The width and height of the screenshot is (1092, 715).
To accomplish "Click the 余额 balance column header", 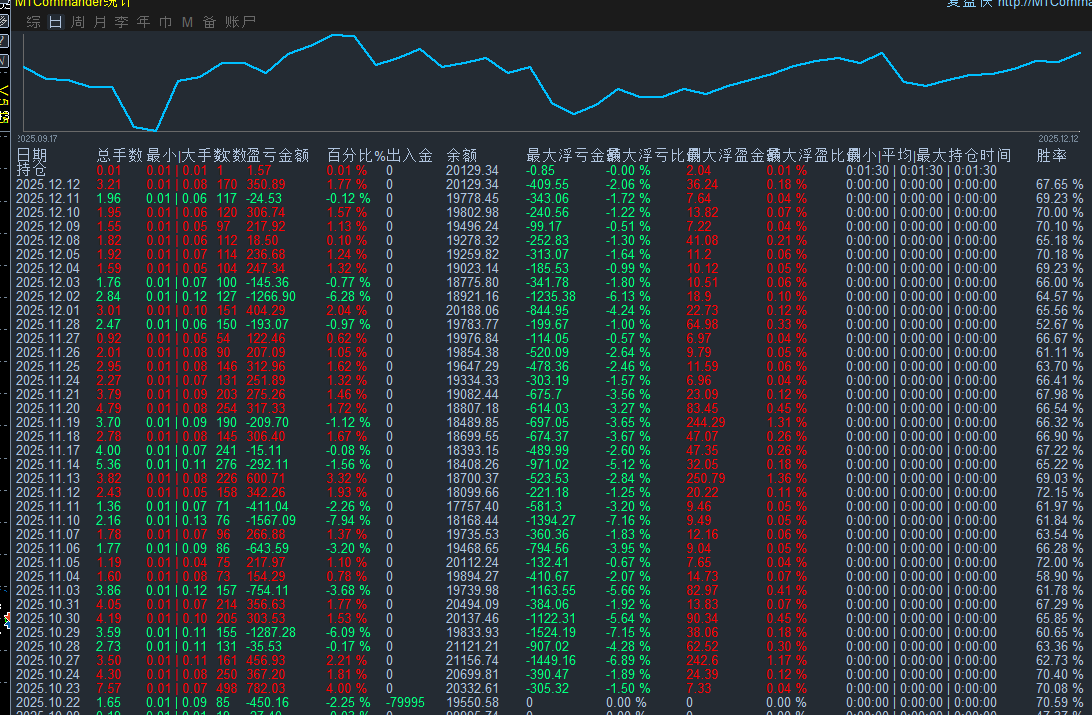I will point(462,155).
